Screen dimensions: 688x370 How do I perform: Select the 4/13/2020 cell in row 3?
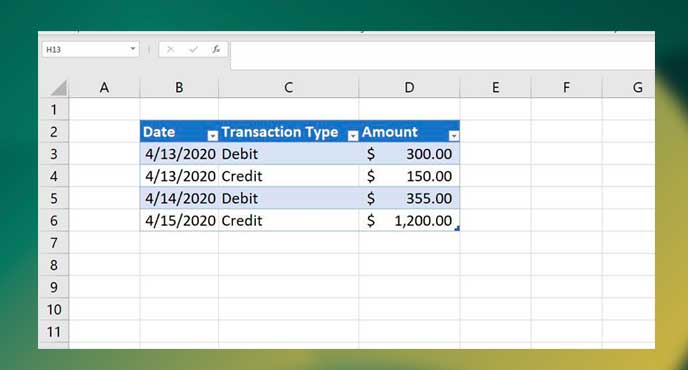179,154
